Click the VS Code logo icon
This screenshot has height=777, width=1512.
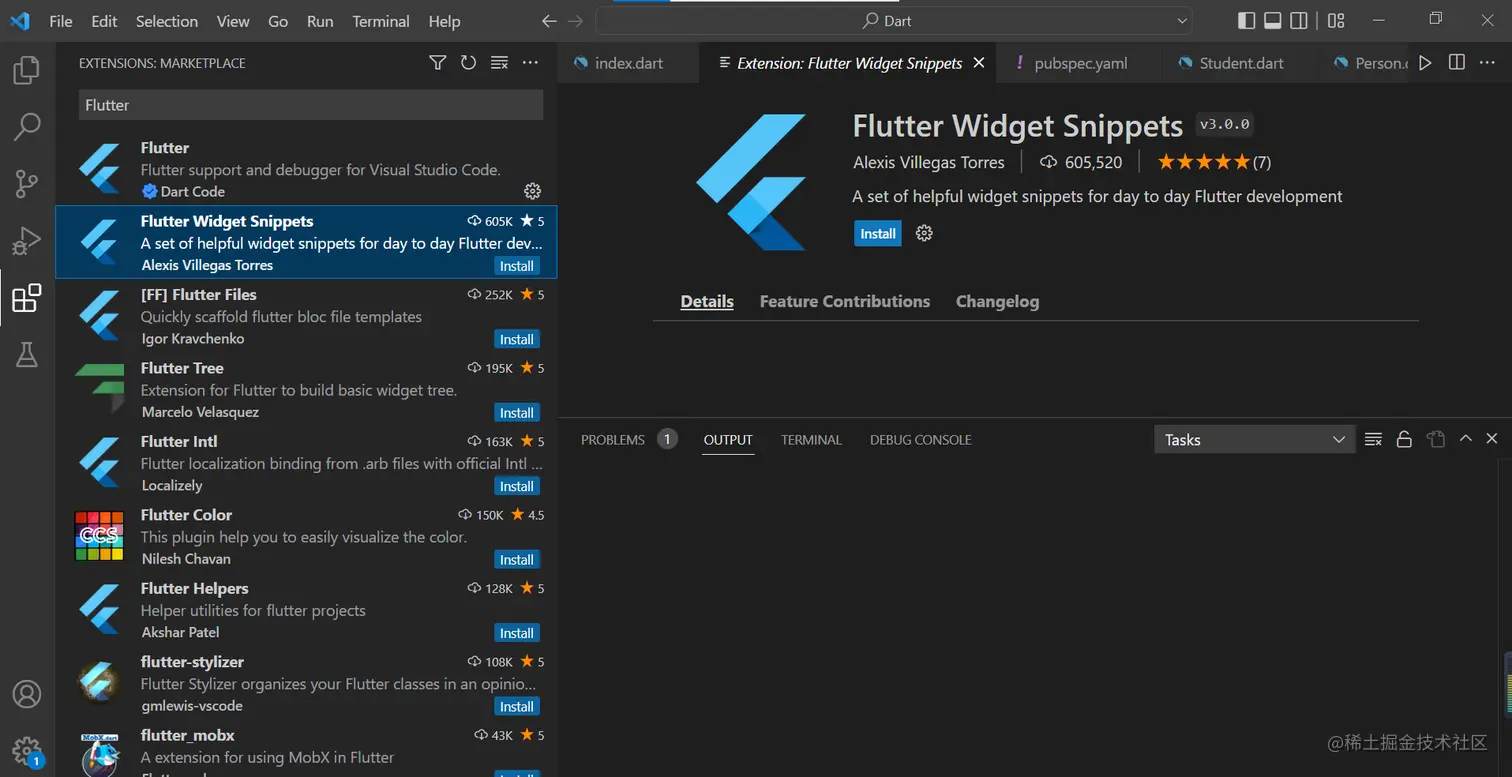pyautogui.click(x=20, y=21)
